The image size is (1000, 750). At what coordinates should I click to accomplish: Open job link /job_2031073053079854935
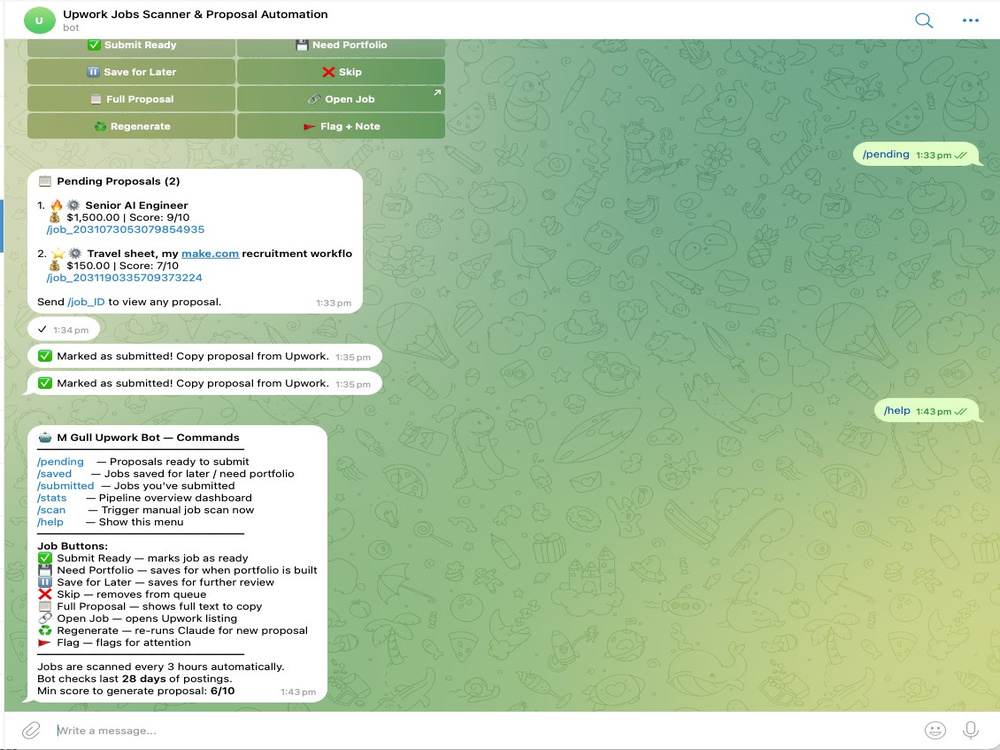125,230
